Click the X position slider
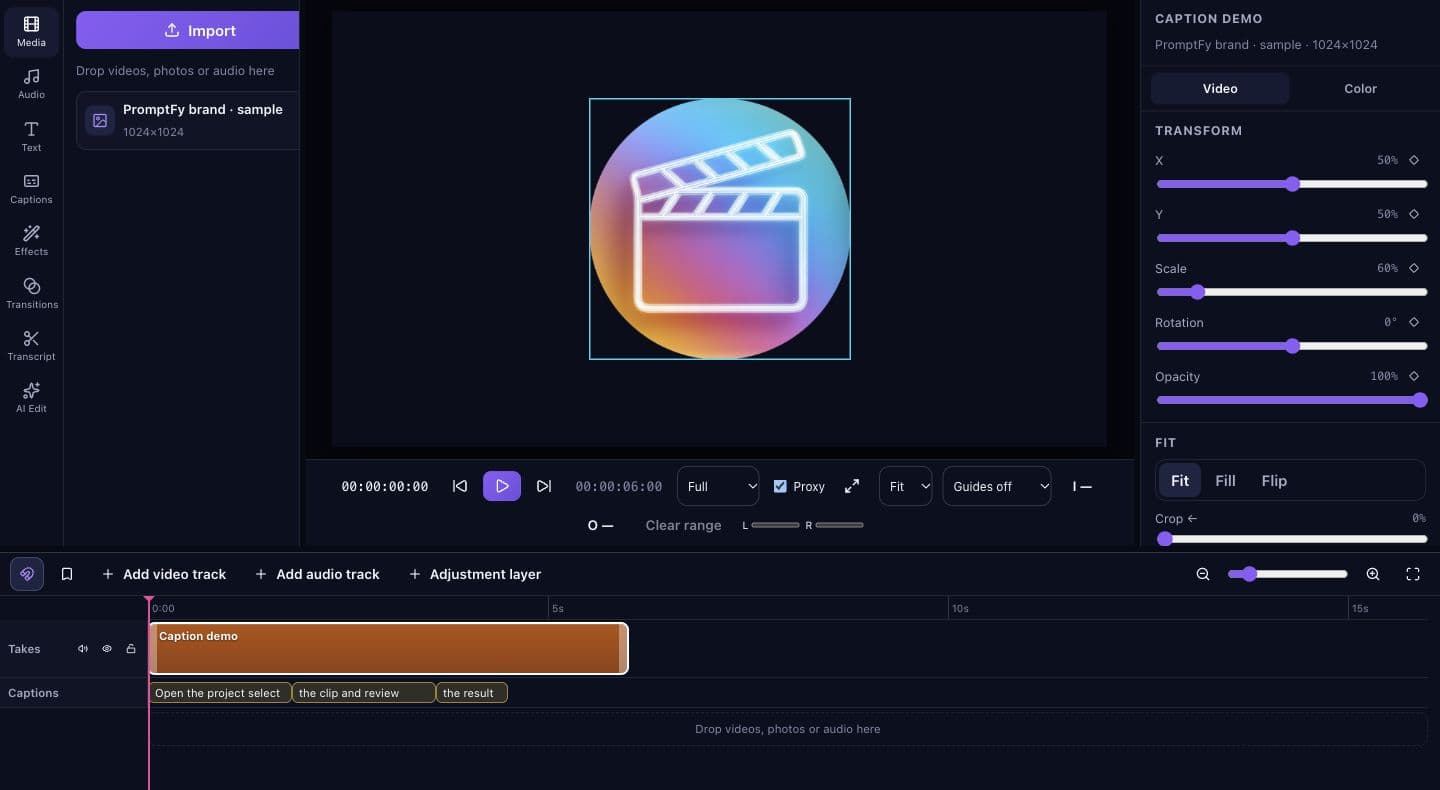The width and height of the screenshot is (1440, 790). pos(1291,184)
